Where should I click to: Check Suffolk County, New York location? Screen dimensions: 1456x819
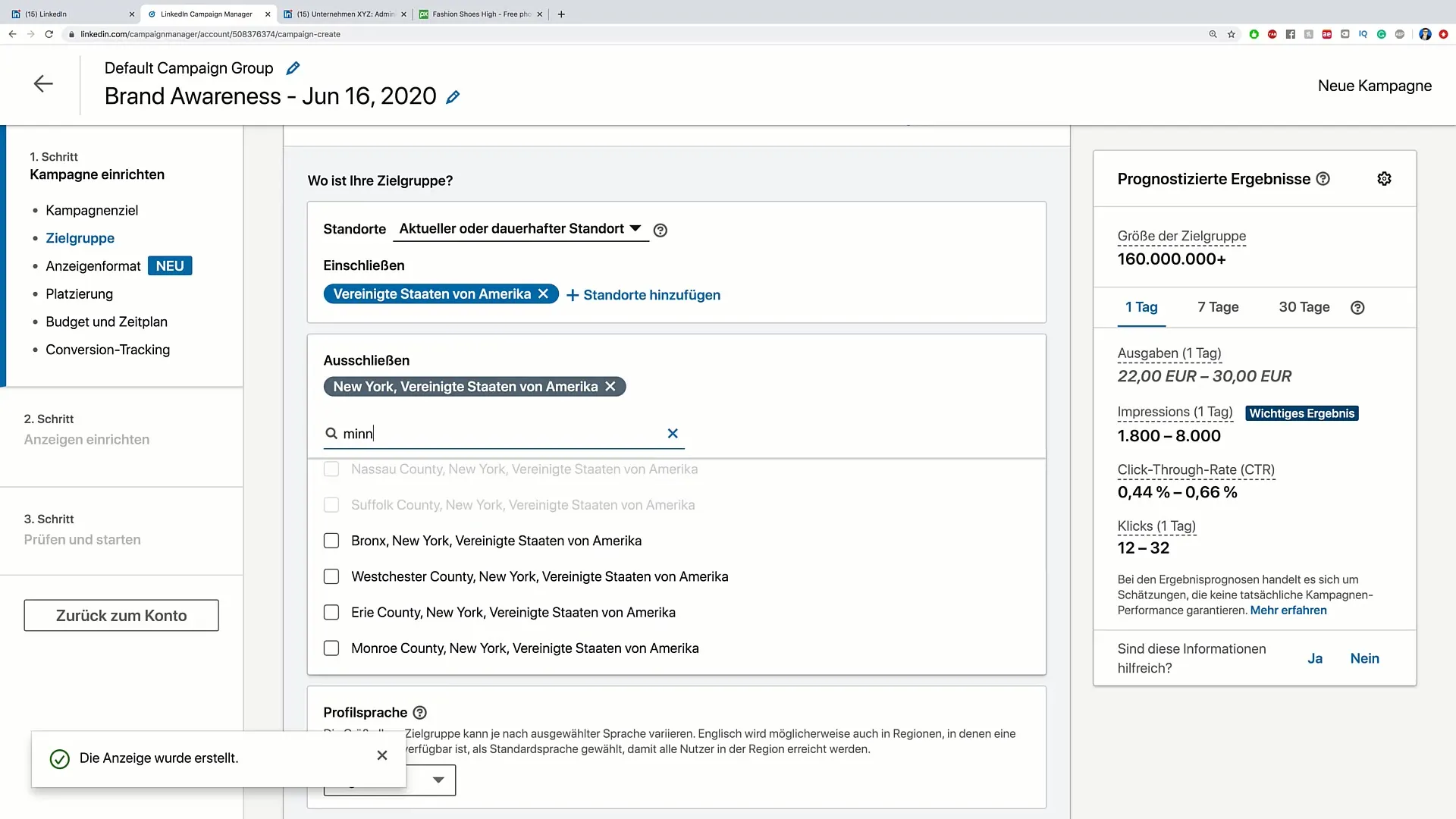click(331, 505)
